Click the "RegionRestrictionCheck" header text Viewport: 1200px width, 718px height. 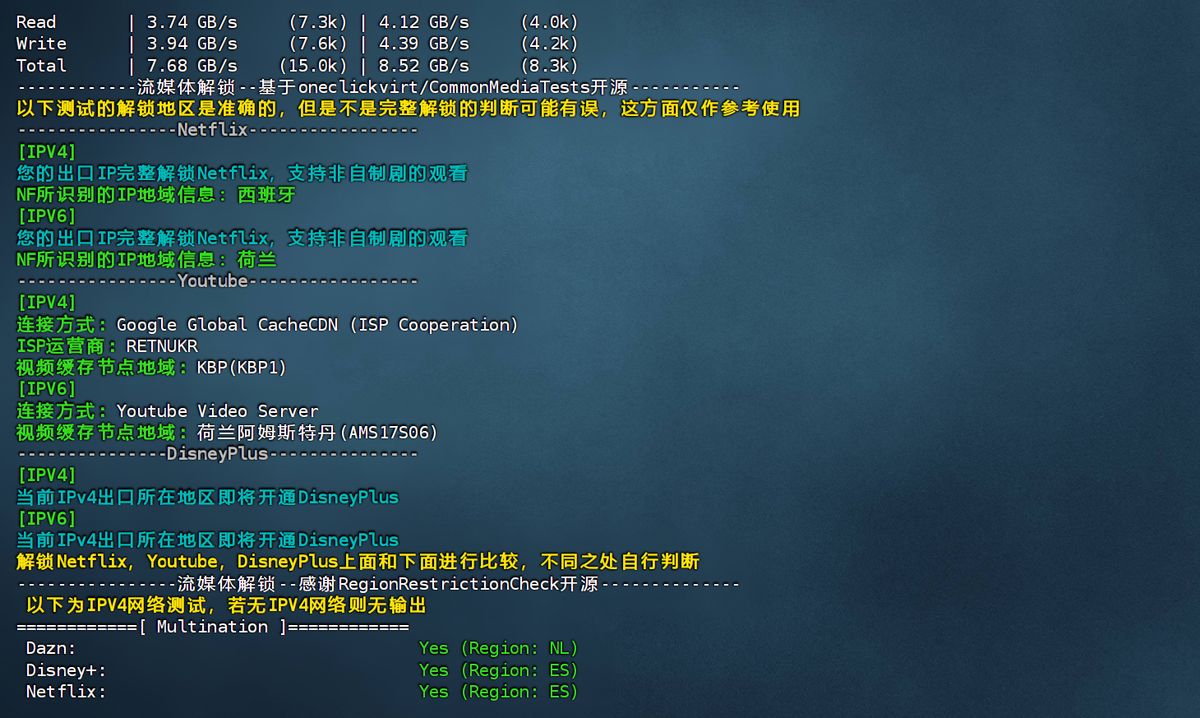tap(449, 584)
